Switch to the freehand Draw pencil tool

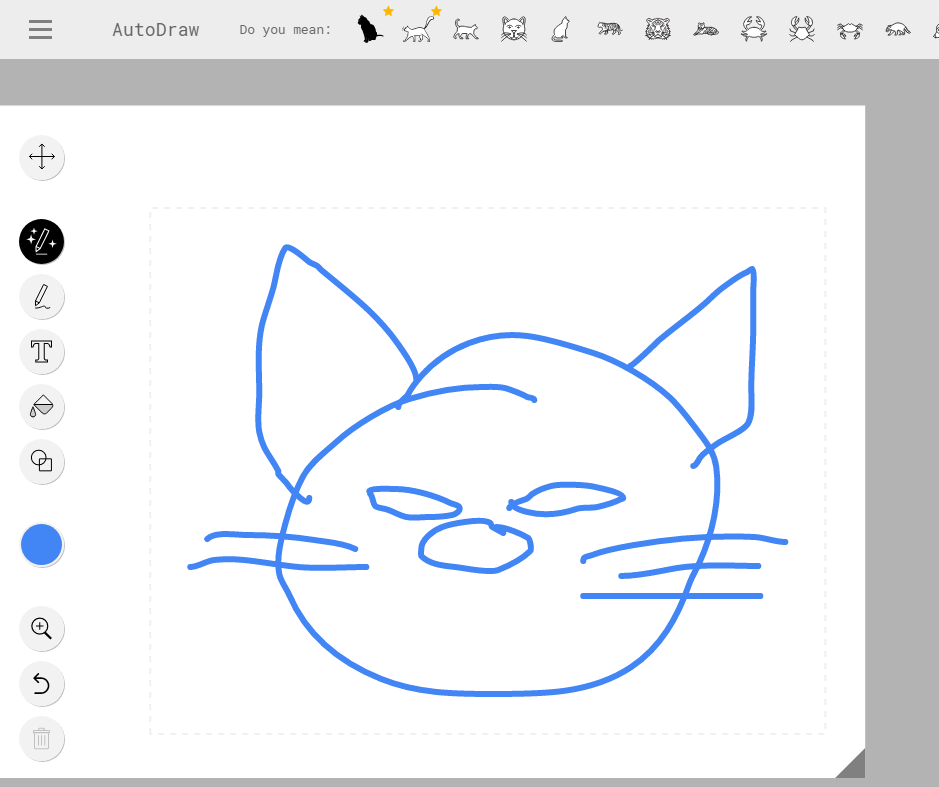[x=42, y=297]
